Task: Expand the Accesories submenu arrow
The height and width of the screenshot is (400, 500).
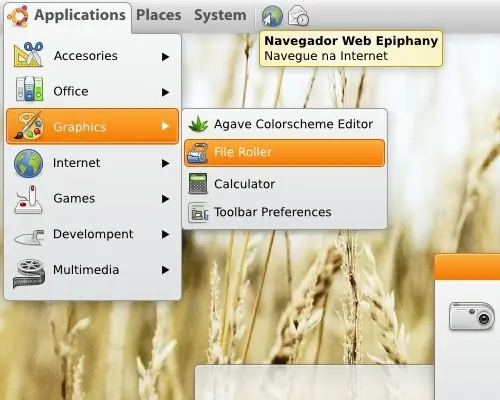Action: (x=165, y=57)
